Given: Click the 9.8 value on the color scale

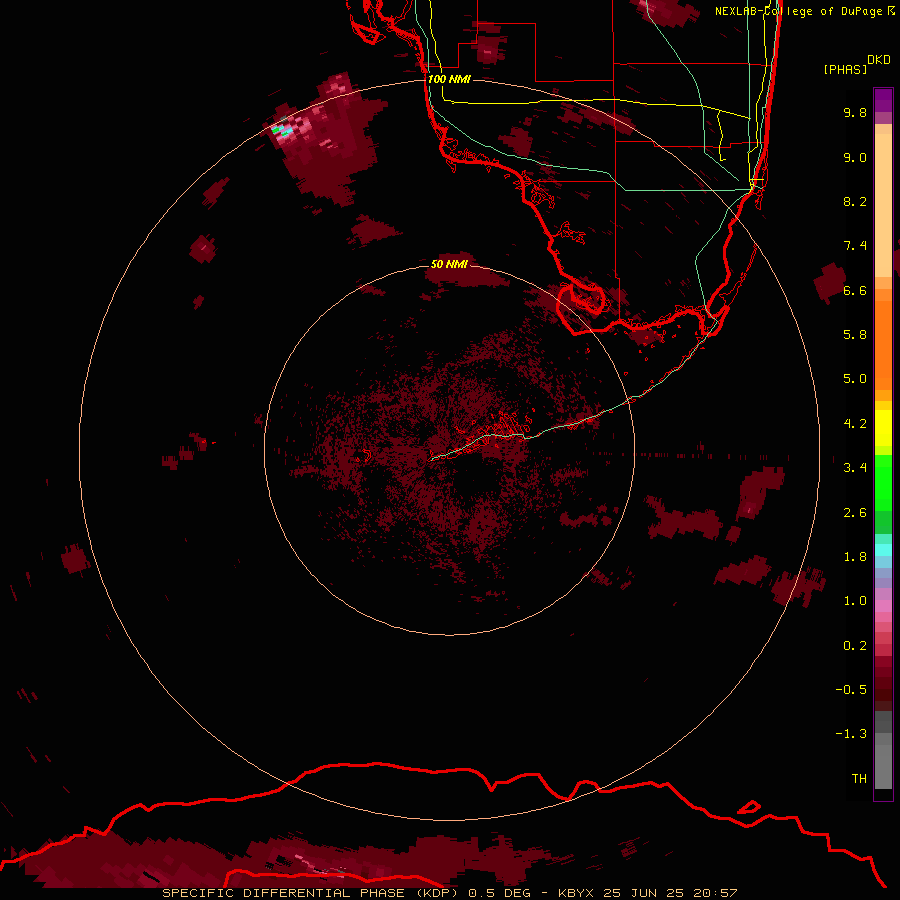Looking at the screenshot, I should [x=855, y=112].
